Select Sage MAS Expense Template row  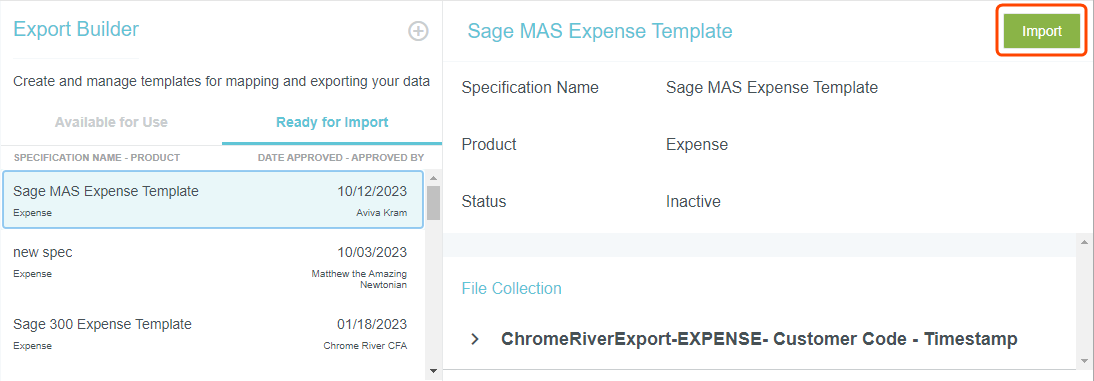tap(212, 200)
